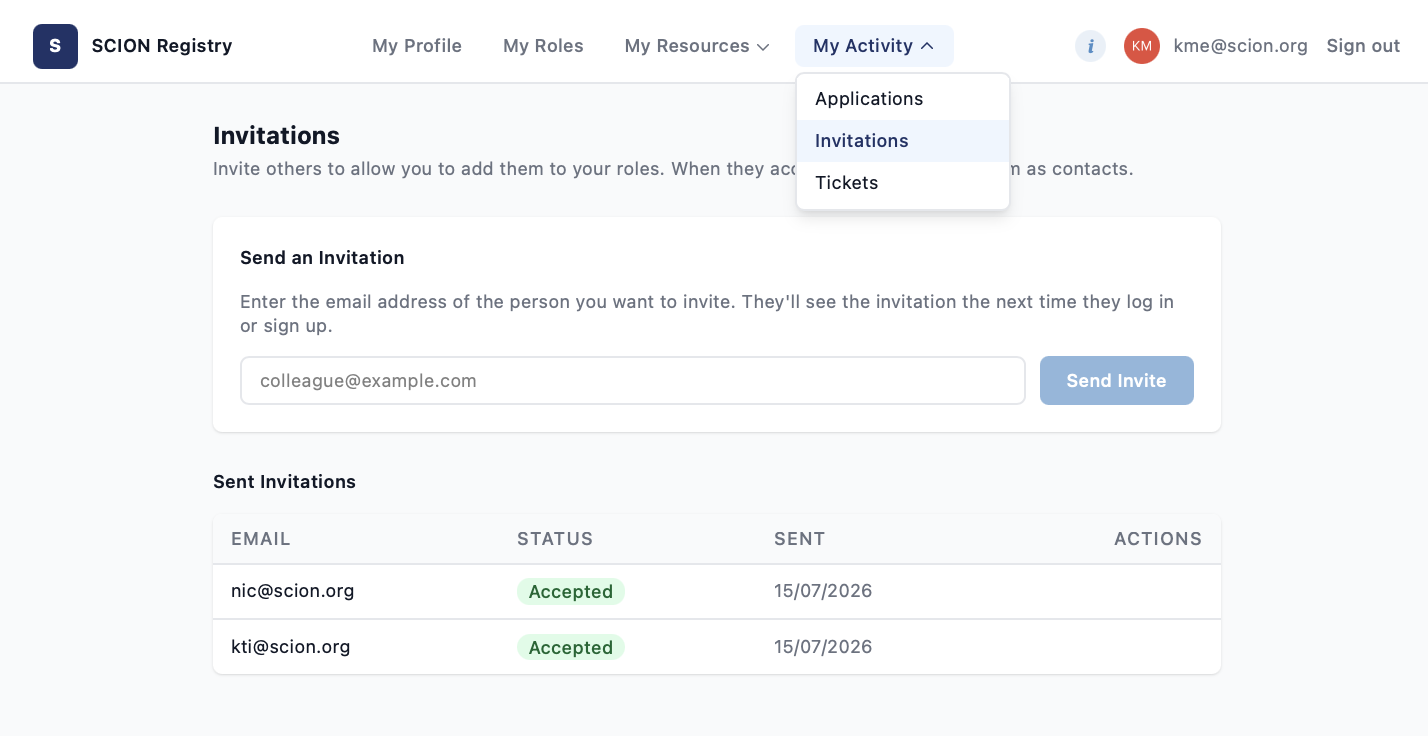Viewport: 1428px width, 736px height.
Task: Click the EMAIL column header
Action: coord(261,539)
